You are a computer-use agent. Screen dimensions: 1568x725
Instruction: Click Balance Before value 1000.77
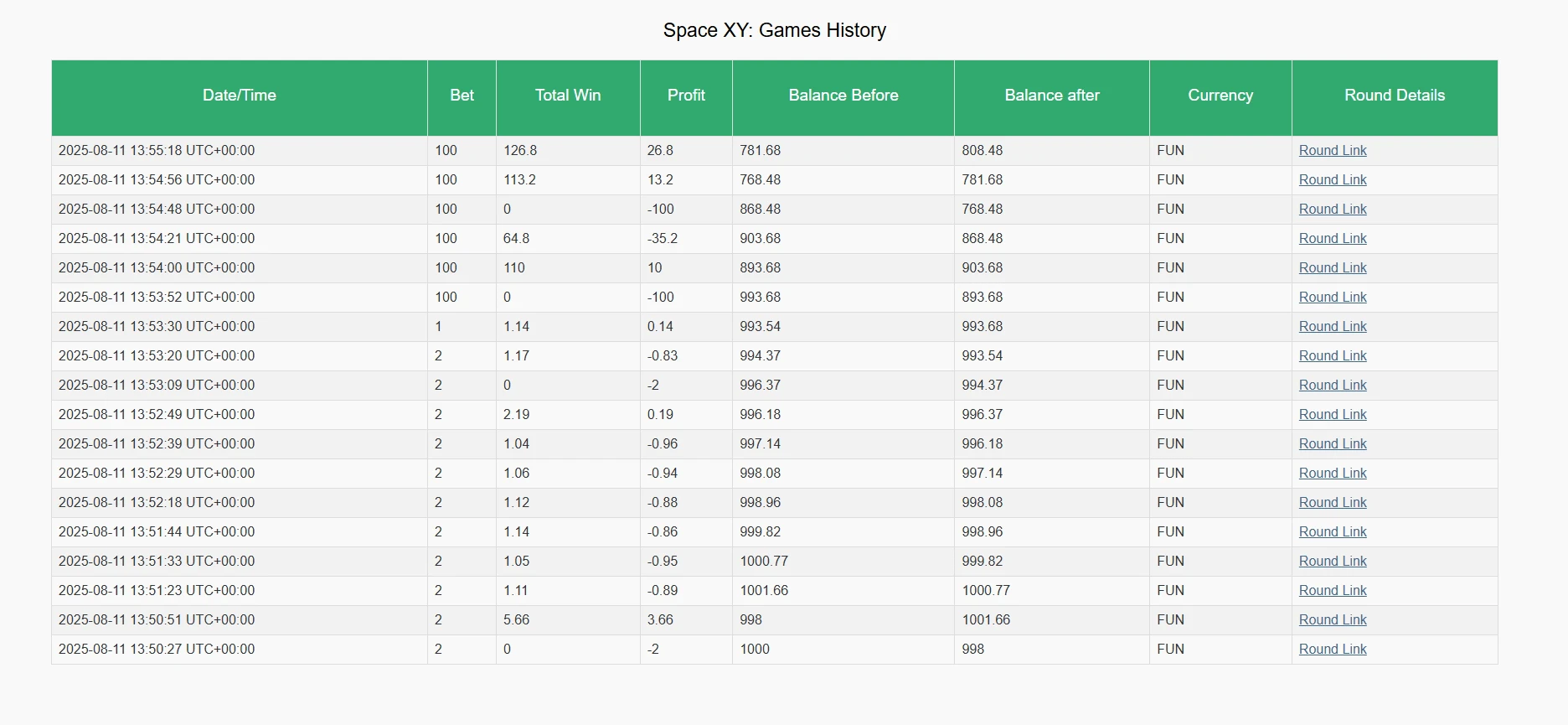pyautogui.click(x=764, y=562)
